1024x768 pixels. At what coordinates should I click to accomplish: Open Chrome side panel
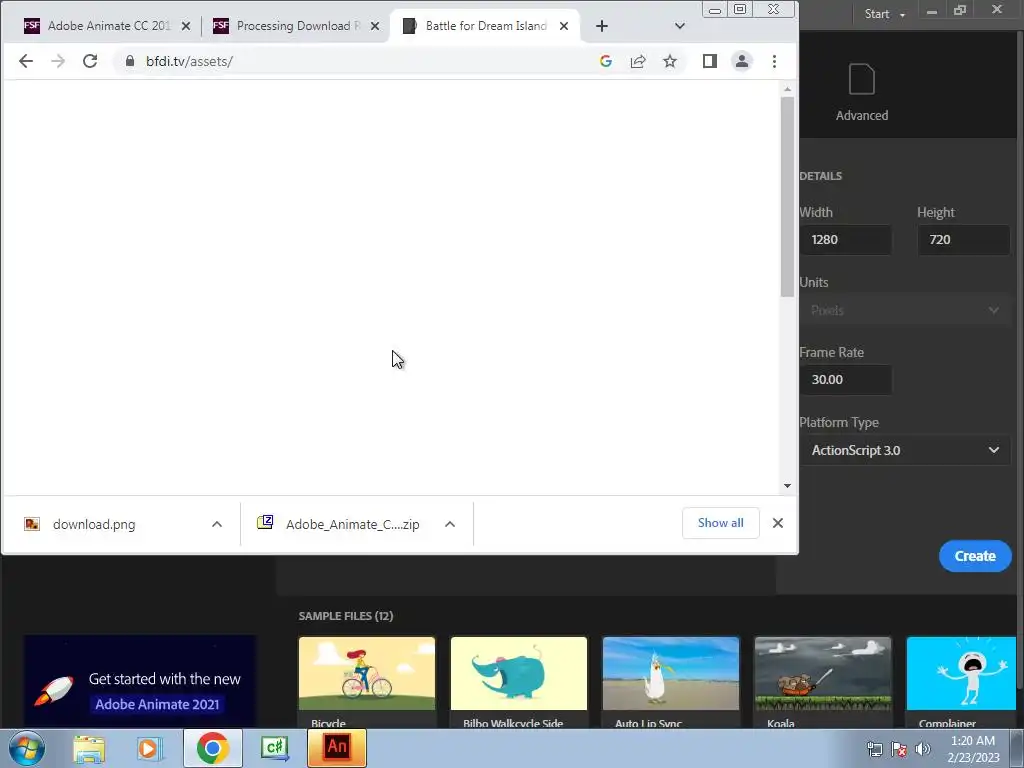pos(710,61)
